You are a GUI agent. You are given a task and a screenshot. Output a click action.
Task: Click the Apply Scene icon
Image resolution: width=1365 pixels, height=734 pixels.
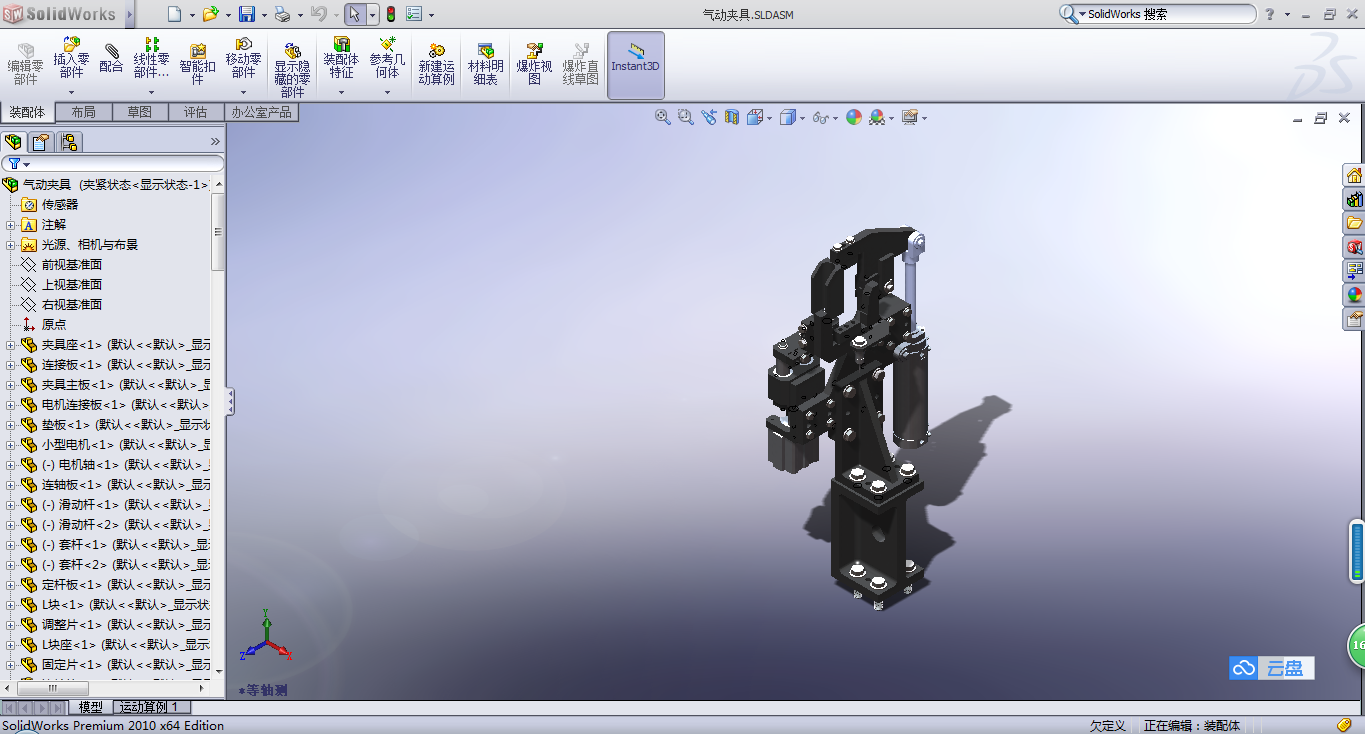coord(877,117)
